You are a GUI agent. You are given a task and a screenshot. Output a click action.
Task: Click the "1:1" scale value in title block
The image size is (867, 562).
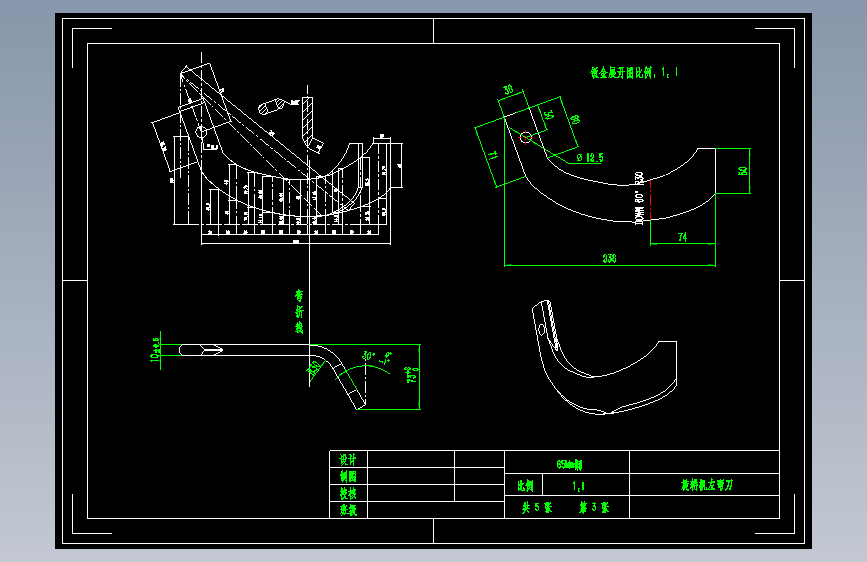[578, 486]
